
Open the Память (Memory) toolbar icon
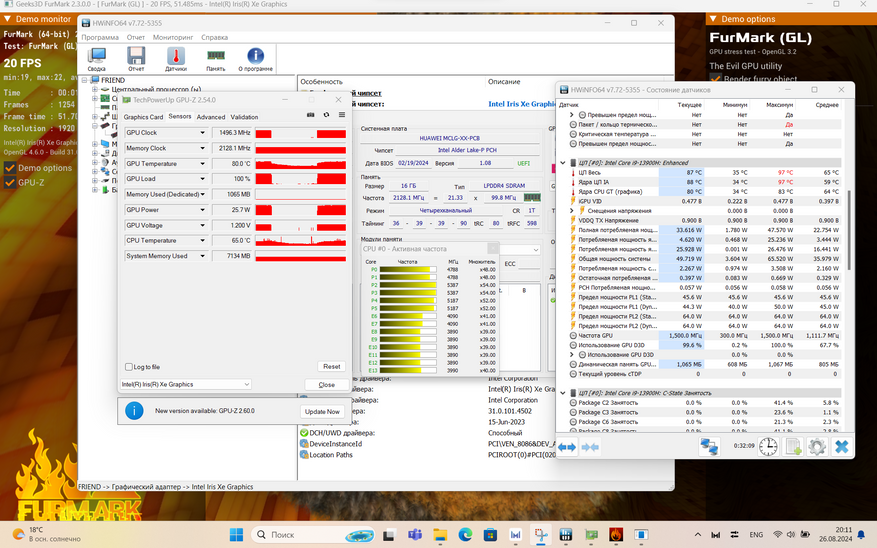click(x=215, y=57)
